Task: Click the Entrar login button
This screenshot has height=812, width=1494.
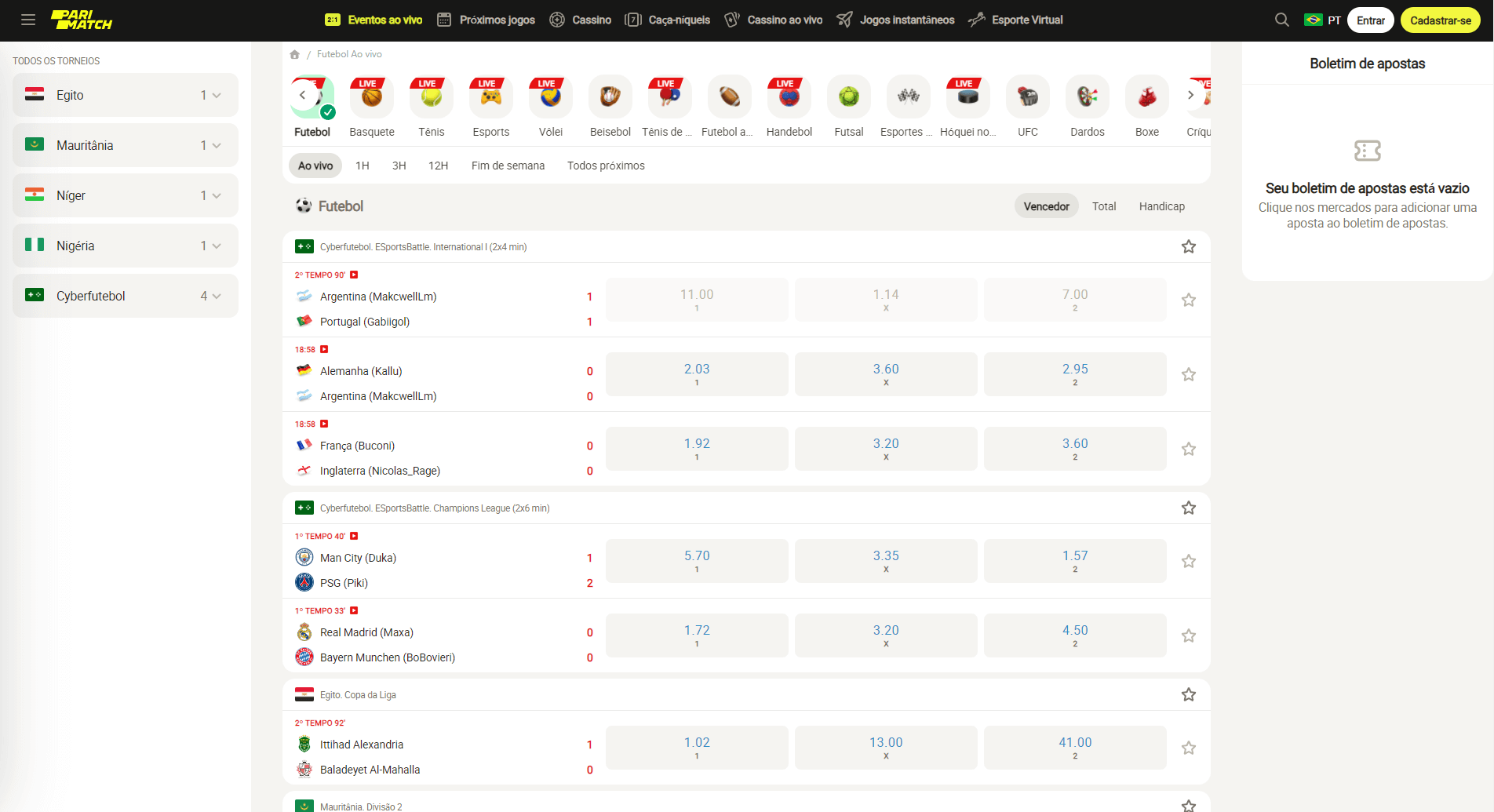Action: point(1371,20)
